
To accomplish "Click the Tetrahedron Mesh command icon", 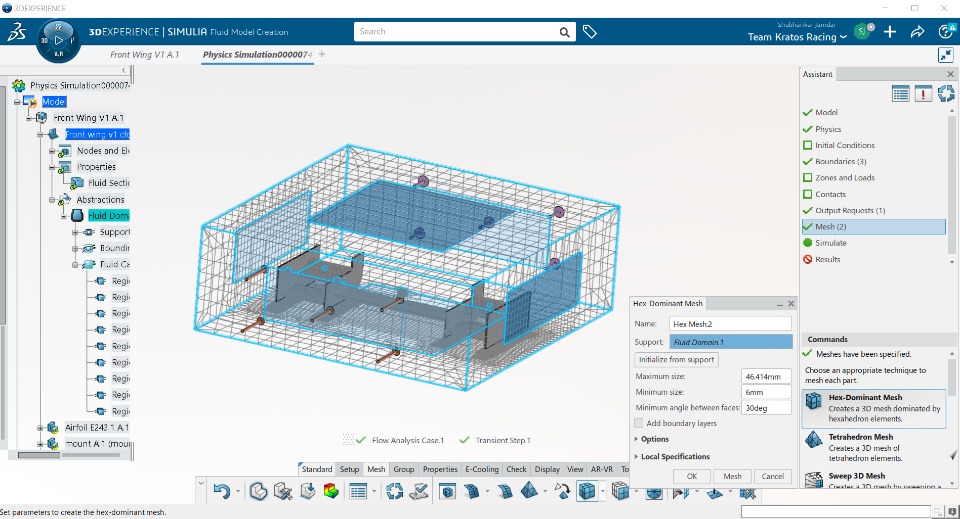I will (814, 440).
